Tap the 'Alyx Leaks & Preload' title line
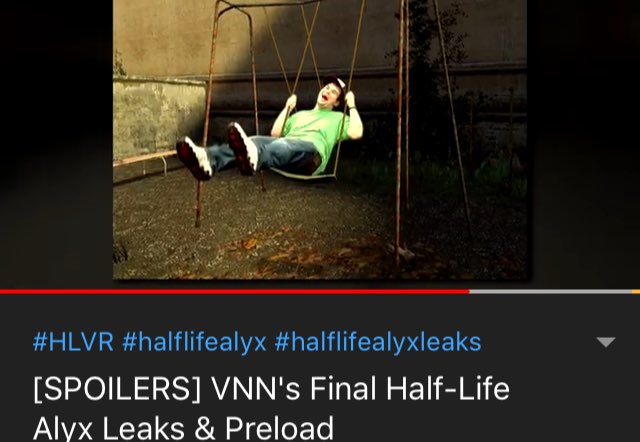 point(183,428)
